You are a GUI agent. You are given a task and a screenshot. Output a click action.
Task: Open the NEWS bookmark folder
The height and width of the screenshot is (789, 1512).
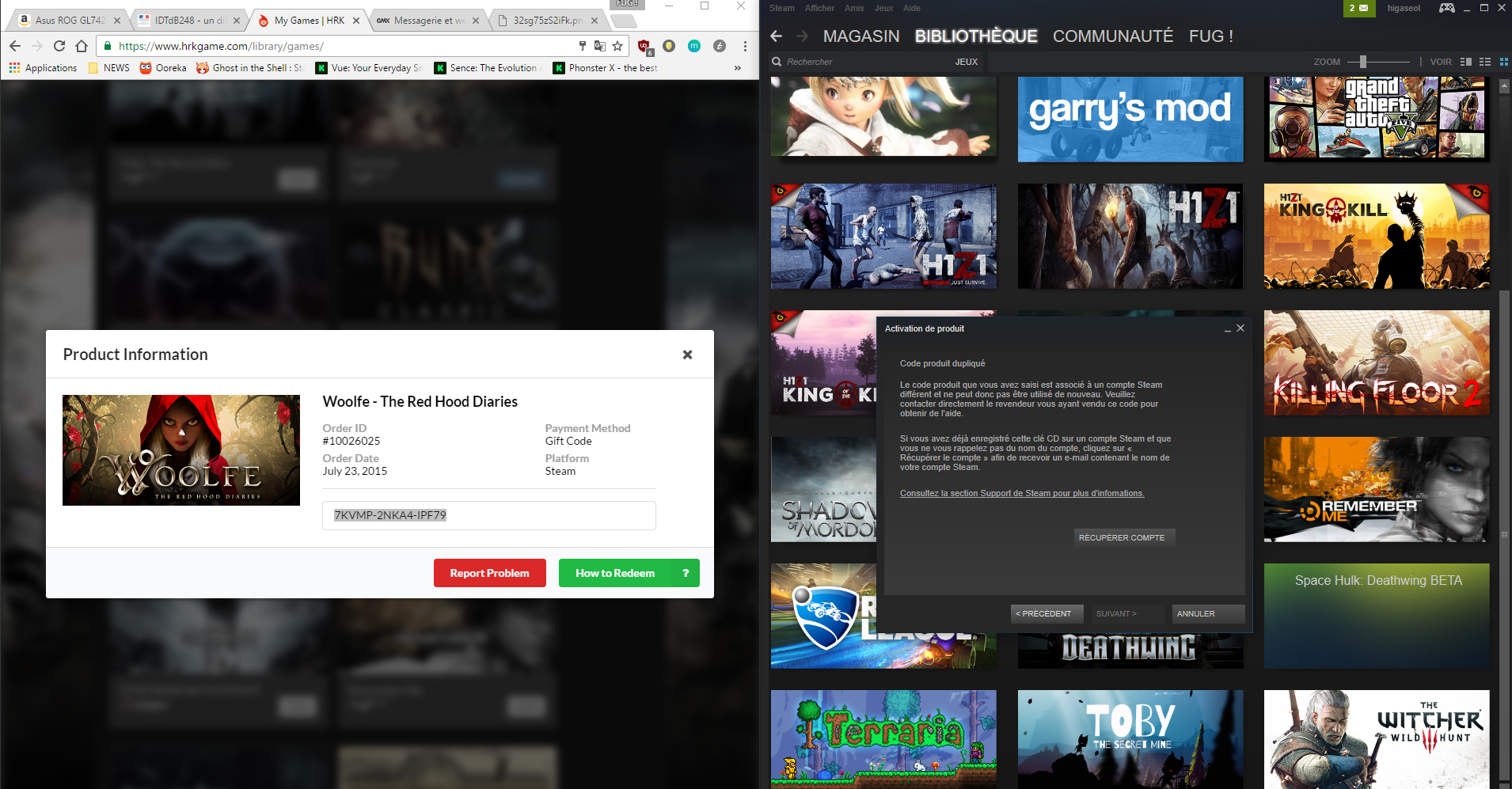109,68
